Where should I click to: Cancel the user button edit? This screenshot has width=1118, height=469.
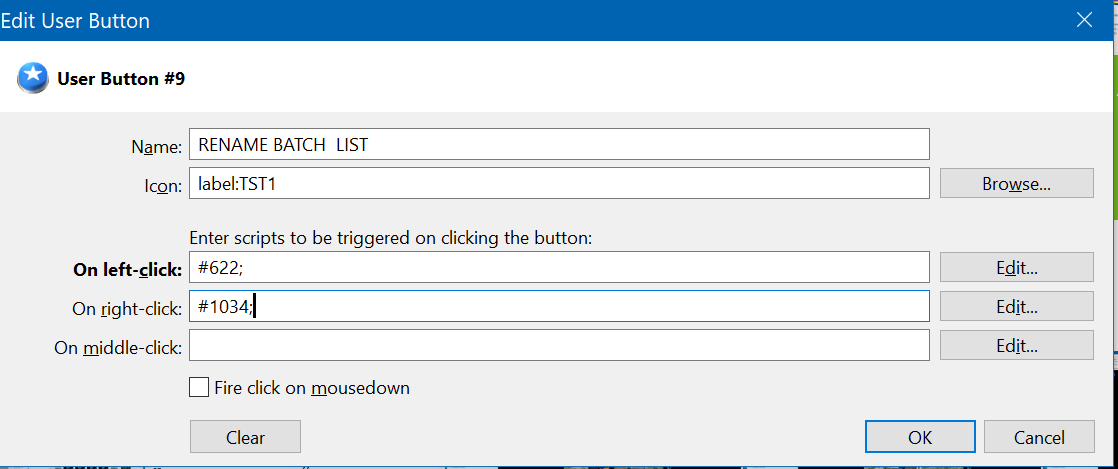(x=1038, y=437)
